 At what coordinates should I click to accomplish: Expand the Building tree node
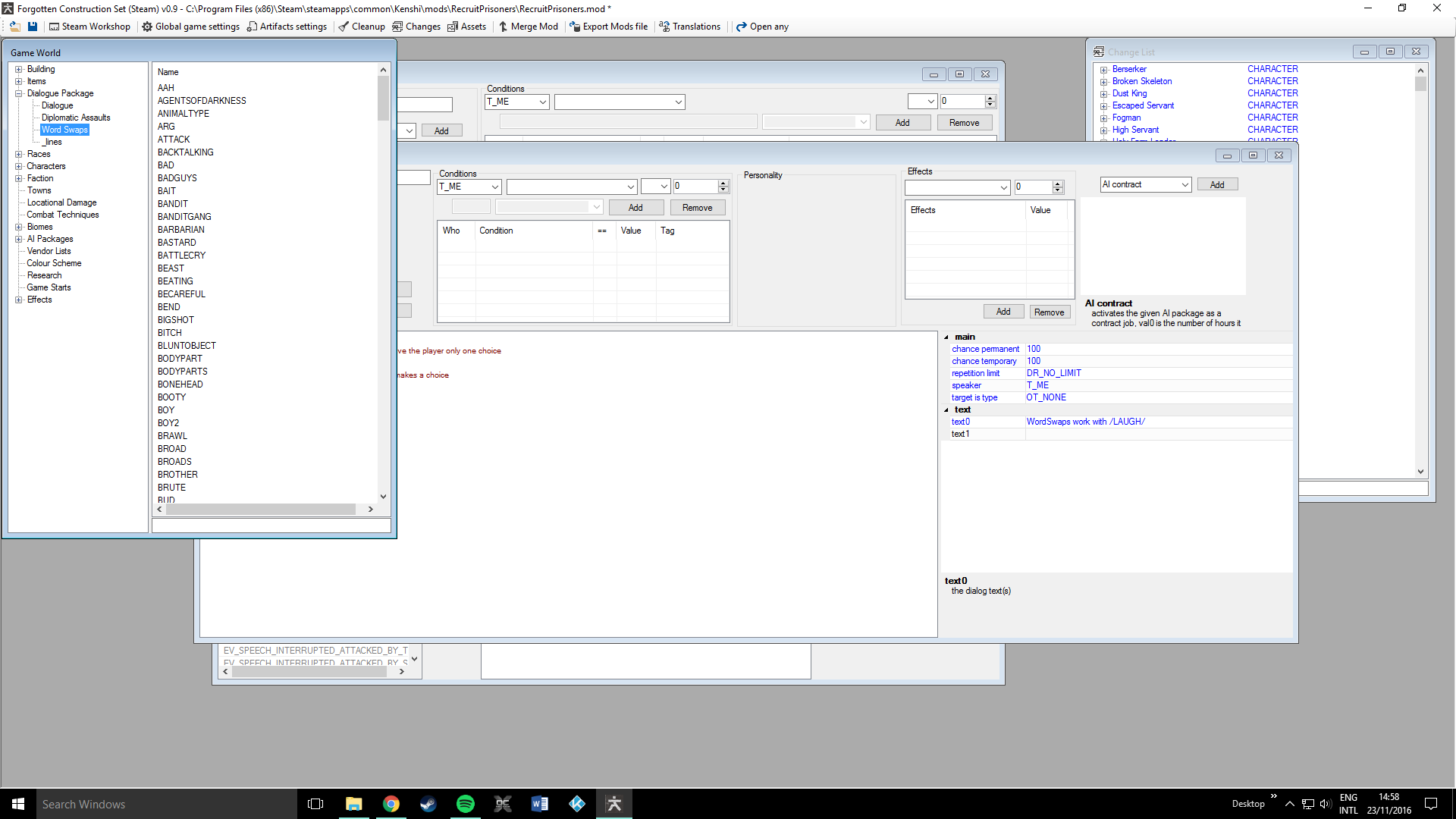tap(19, 69)
